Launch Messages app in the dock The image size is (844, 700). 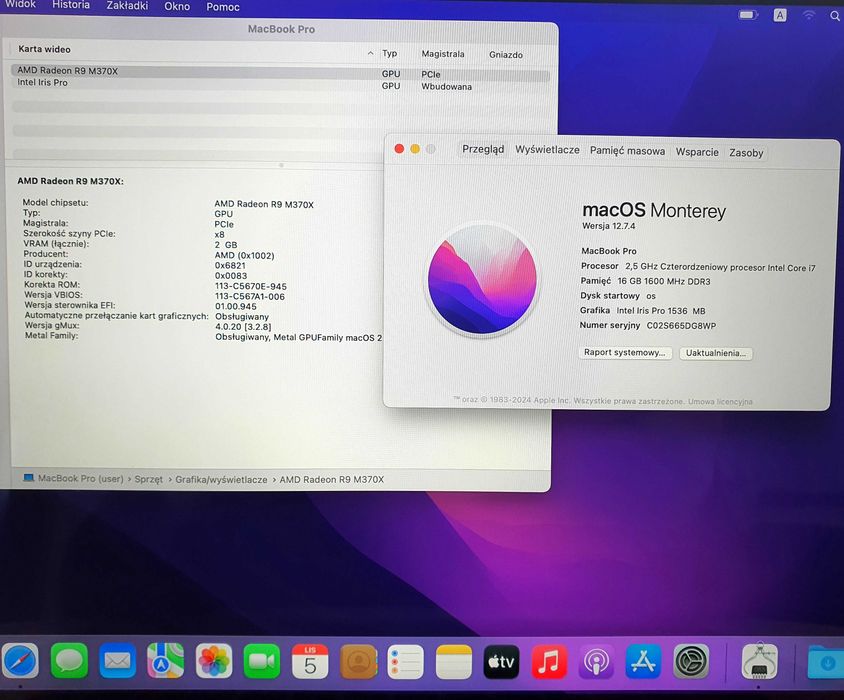[x=69, y=661]
